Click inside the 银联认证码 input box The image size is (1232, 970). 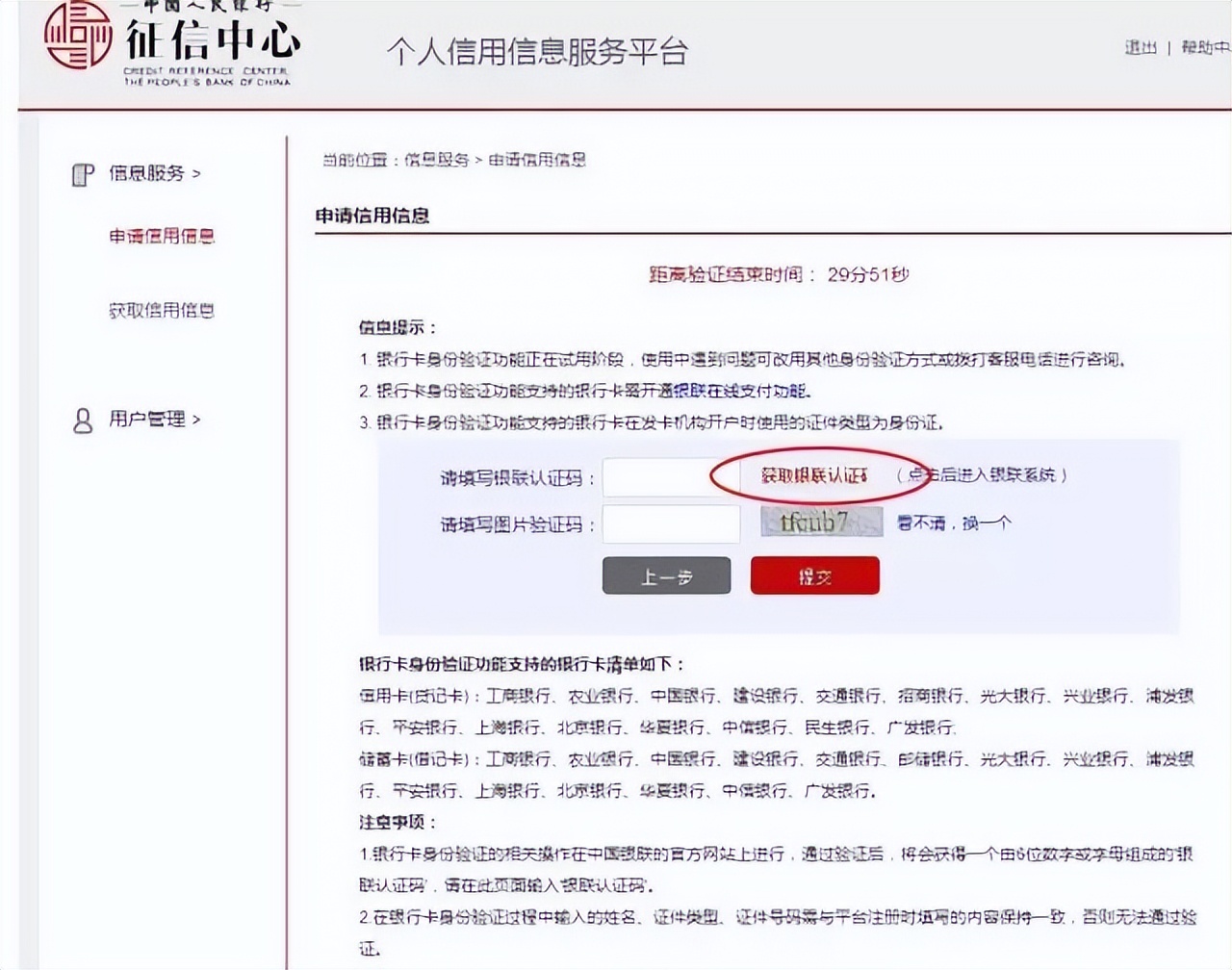[670, 476]
